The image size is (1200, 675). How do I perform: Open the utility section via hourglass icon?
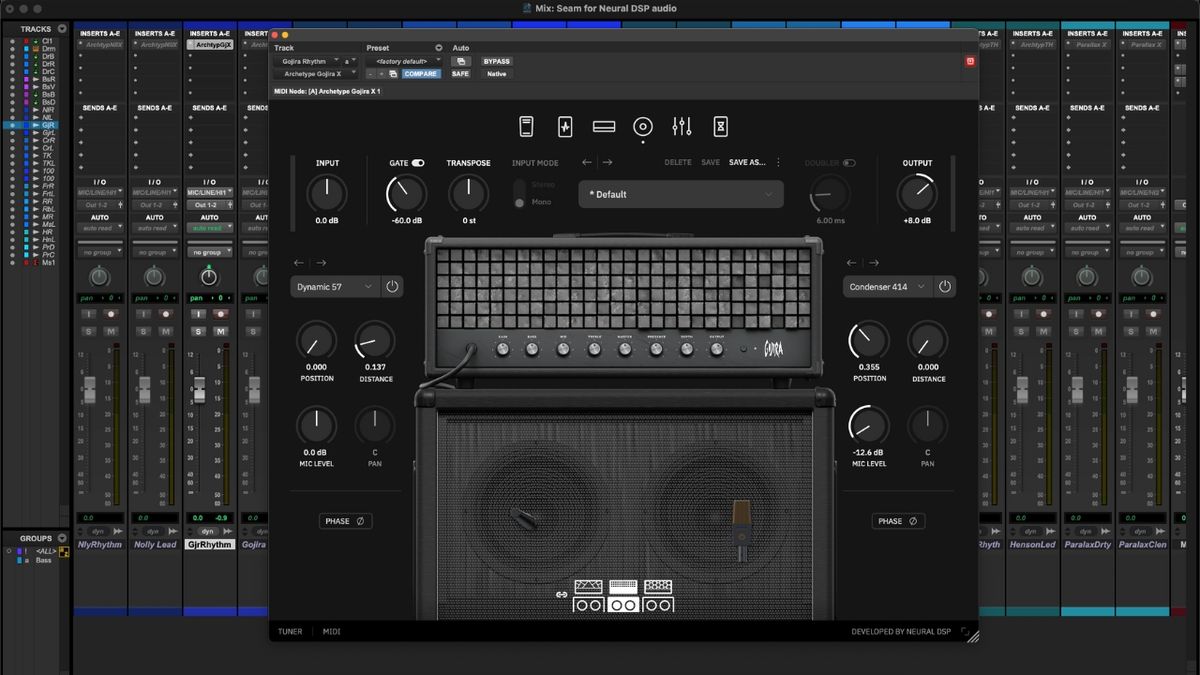point(721,127)
